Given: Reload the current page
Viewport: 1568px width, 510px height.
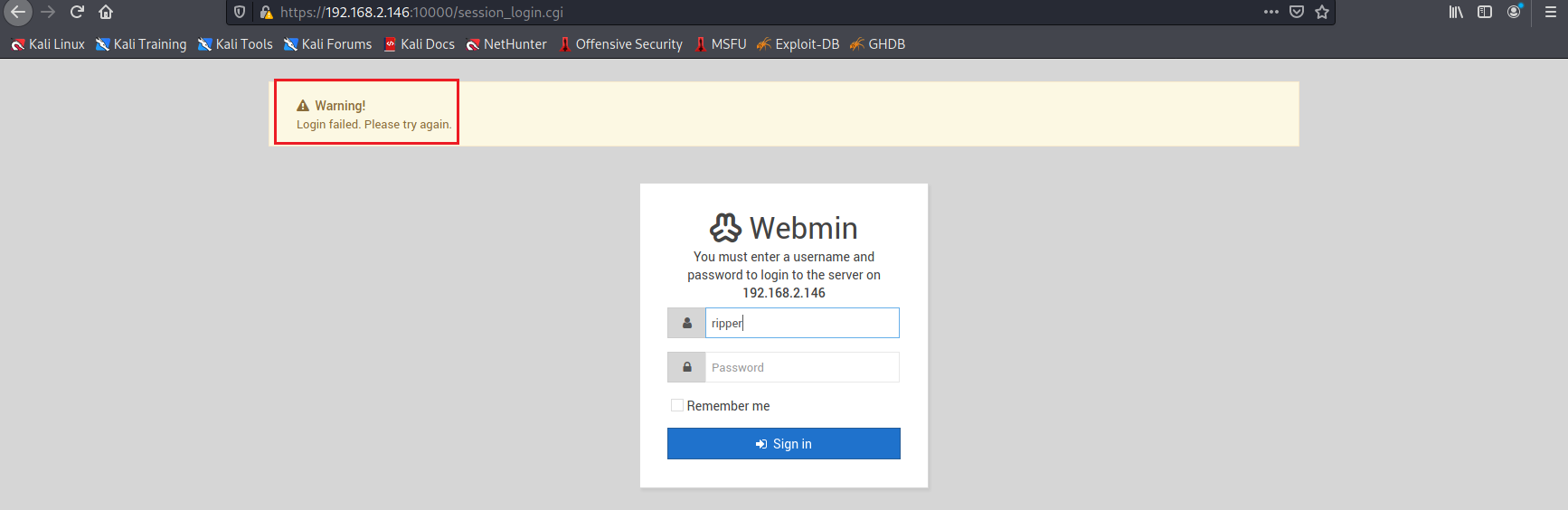Looking at the screenshot, I should click(x=77, y=12).
